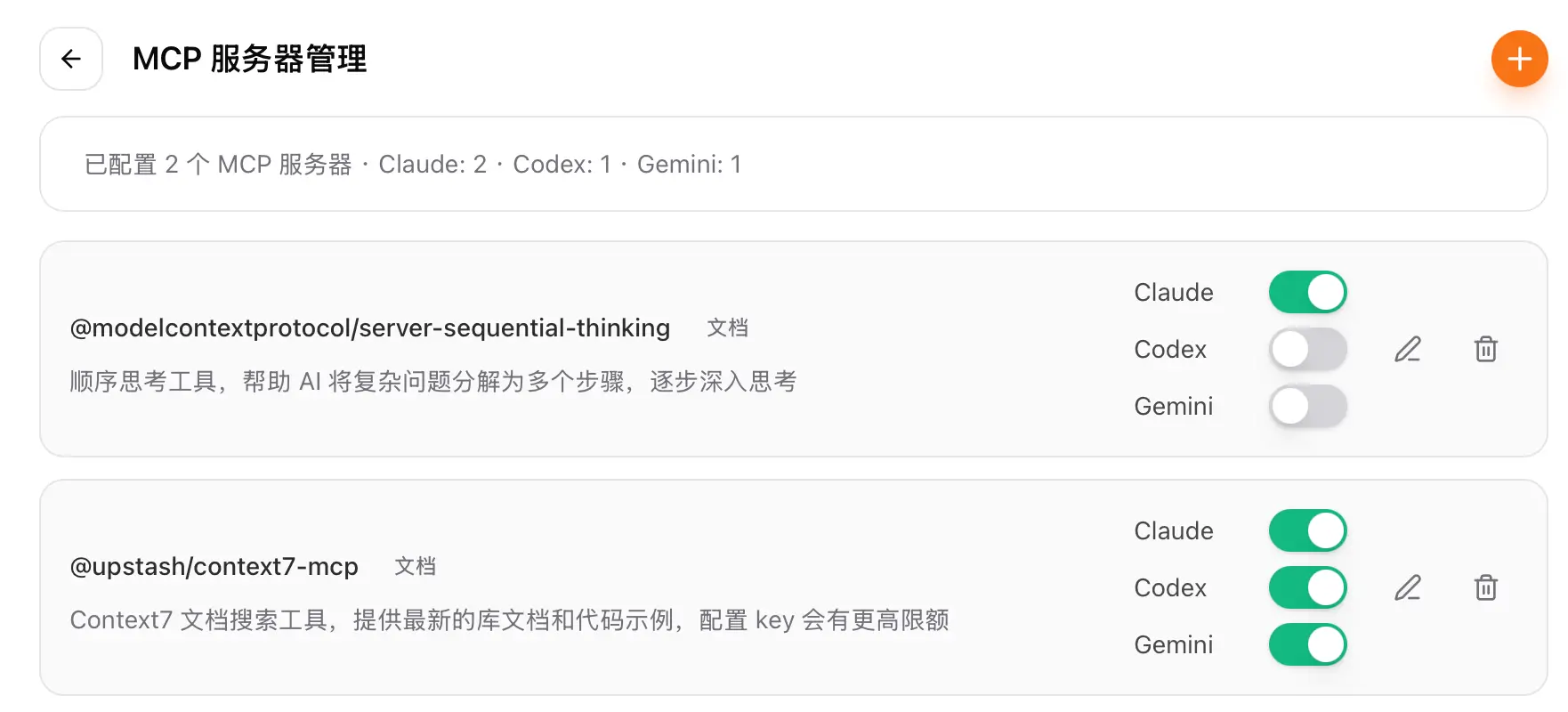
Task: Click the @modelcontextprotocol/server-sequential-thinking name
Action: click(369, 328)
